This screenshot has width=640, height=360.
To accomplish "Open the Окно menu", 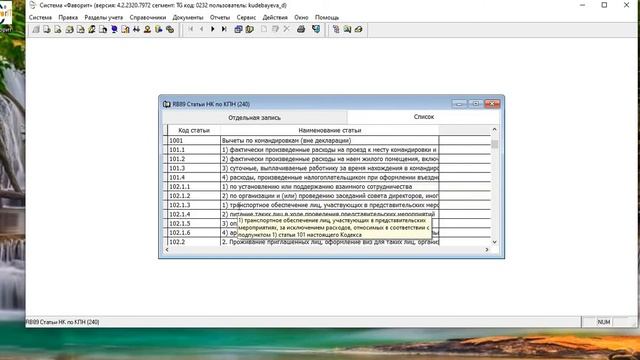I will coord(301,18).
